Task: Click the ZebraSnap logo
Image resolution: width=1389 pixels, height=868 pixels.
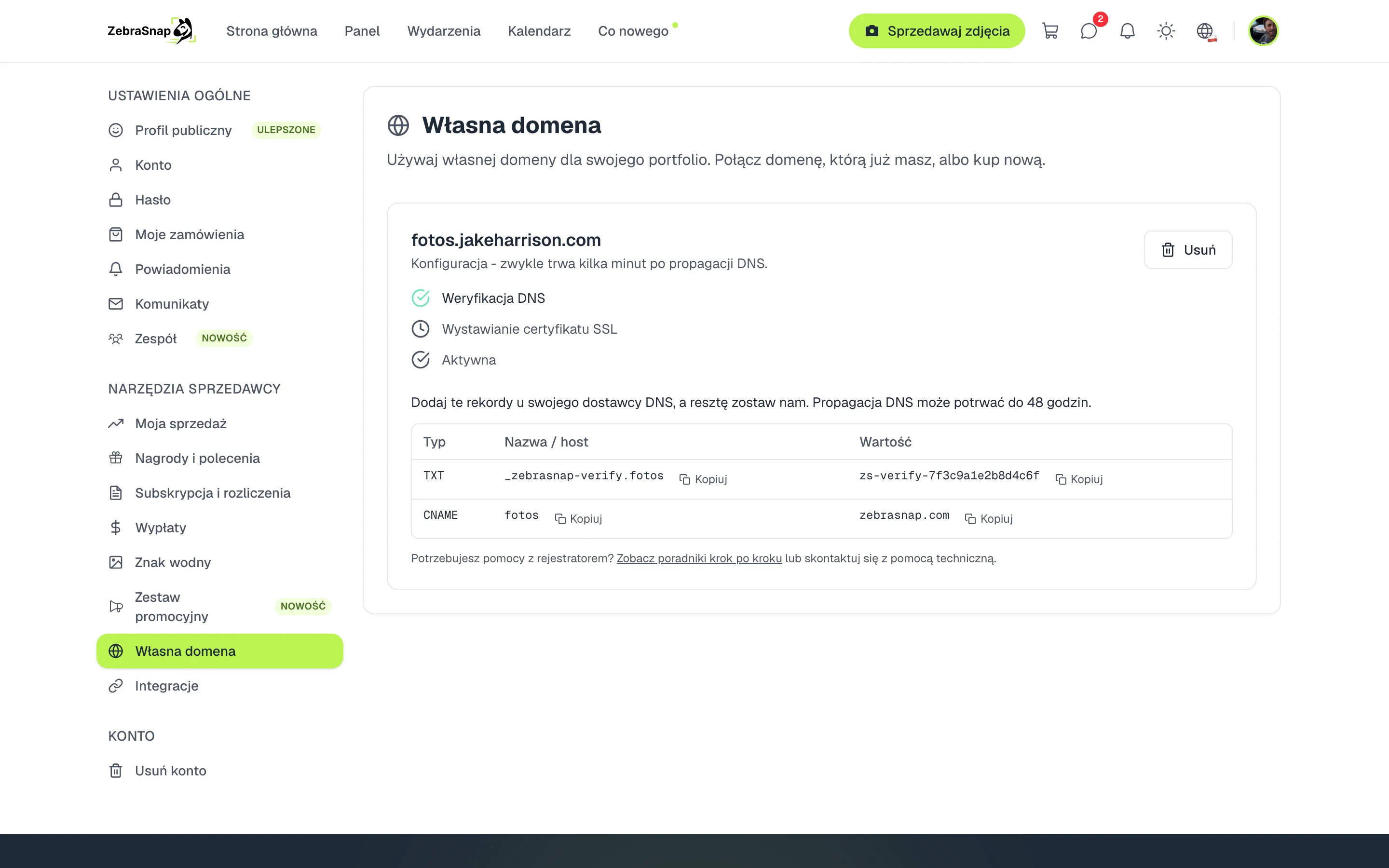Action: coord(151,31)
